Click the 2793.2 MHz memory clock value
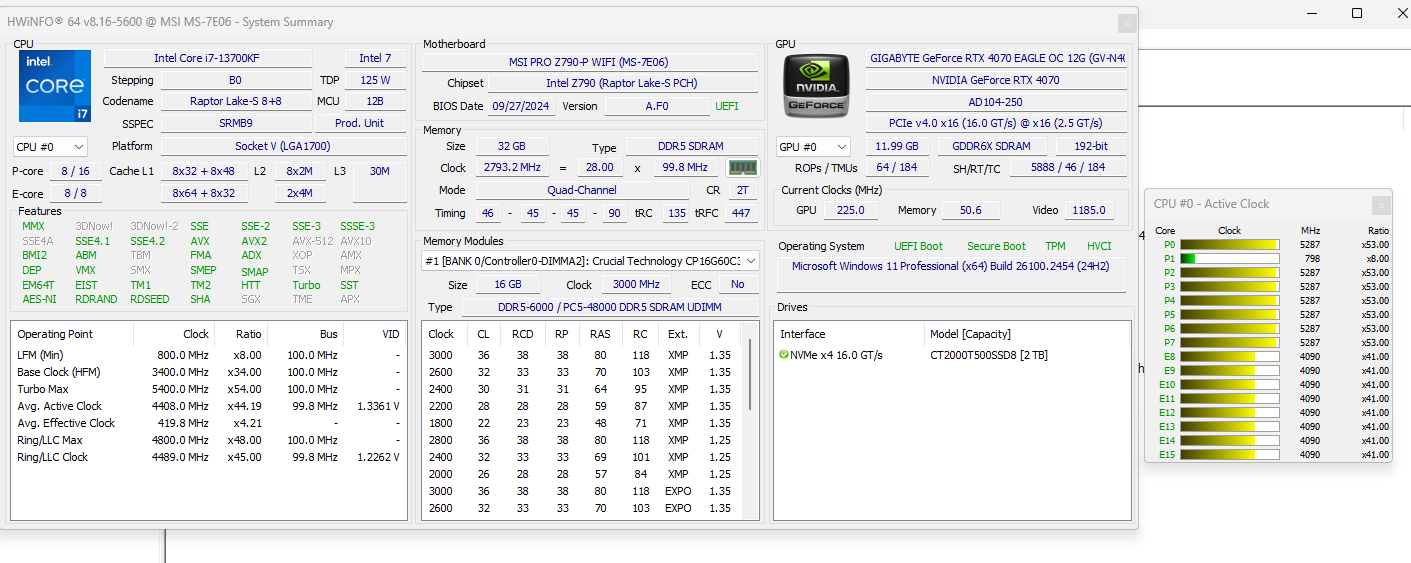The height and width of the screenshot is (563, 1411). click(x=512, y=168)
